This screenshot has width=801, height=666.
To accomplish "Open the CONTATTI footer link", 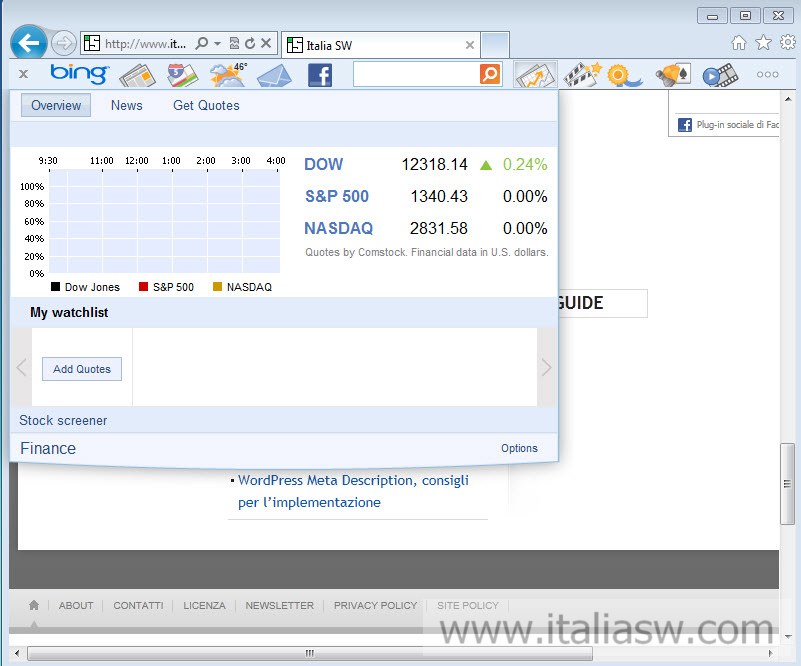I will tap(138, 606).
